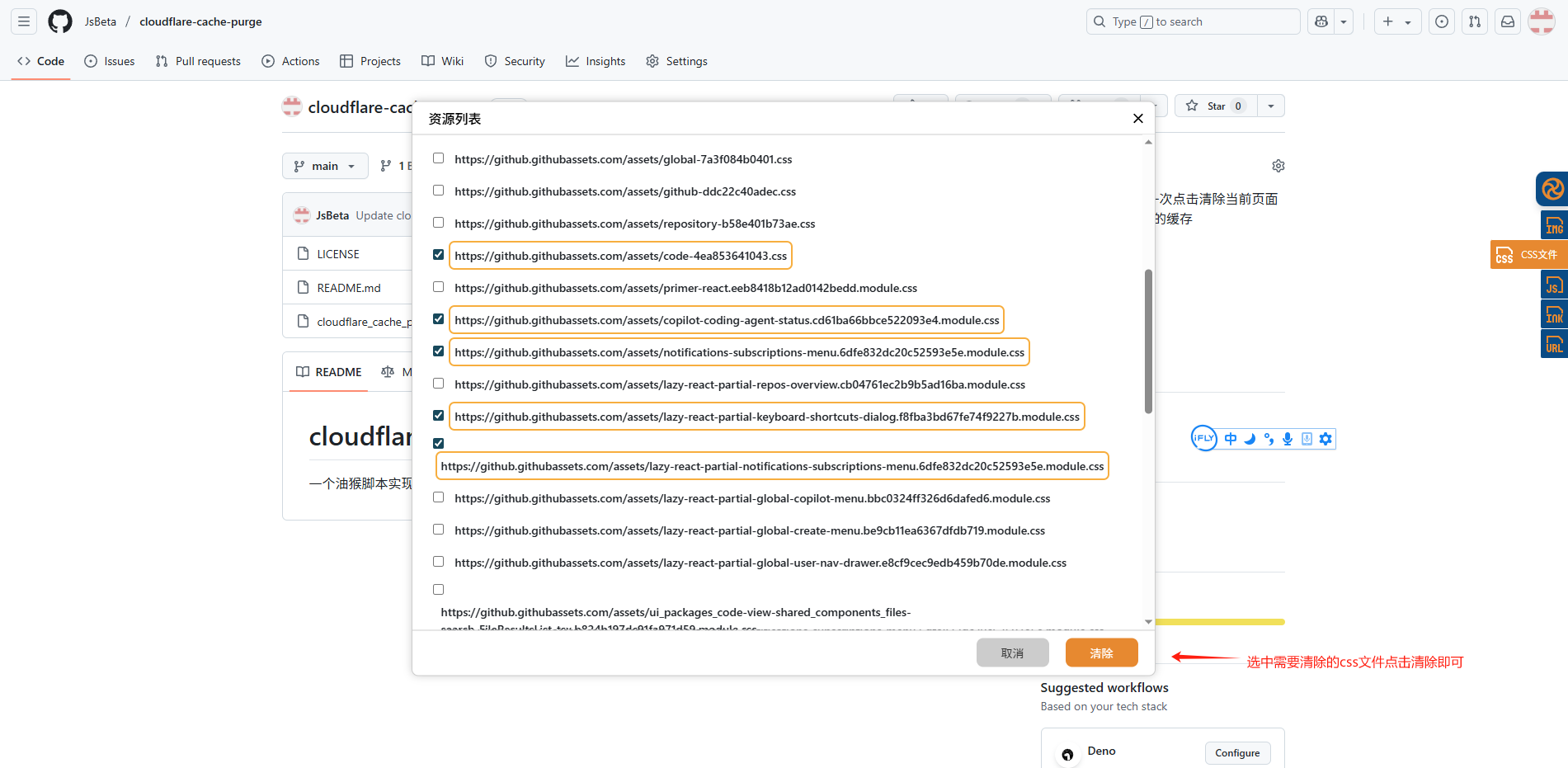
Task: Open the cloudflare-cache-purge breadcrumb link
Action: [x=200, y=21]
